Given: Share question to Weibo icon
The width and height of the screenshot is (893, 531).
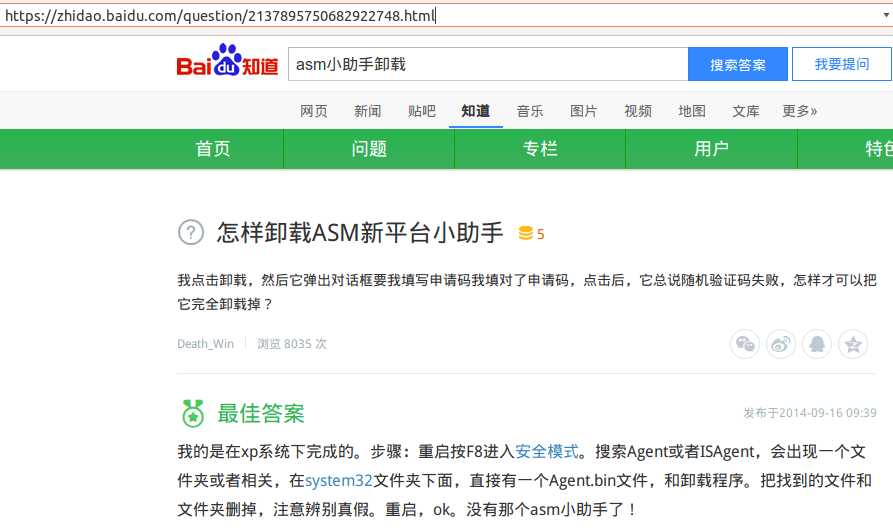Looking at the screenshot, I should 781,344.
